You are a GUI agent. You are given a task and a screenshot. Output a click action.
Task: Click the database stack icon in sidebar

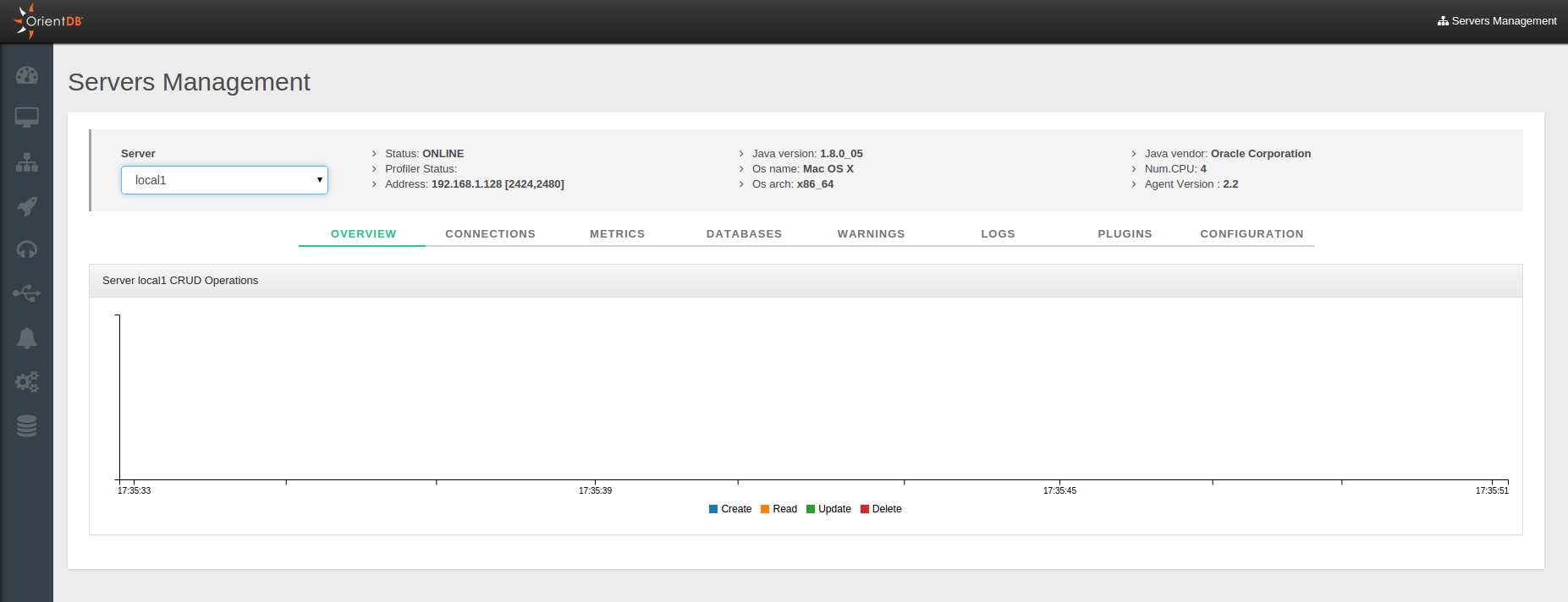(26, 426)
